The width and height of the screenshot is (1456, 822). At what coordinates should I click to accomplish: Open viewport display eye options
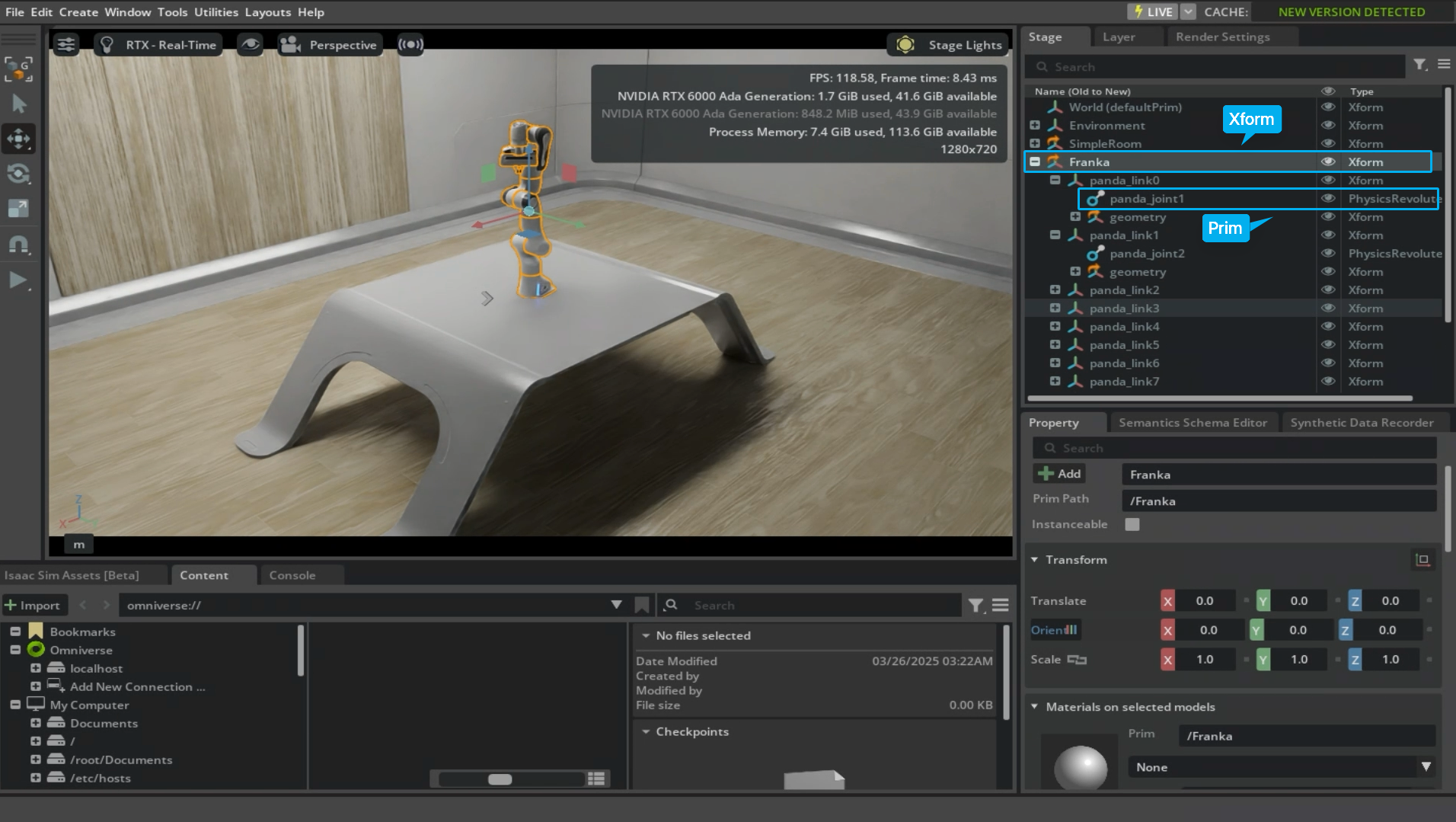pos(250,45)
